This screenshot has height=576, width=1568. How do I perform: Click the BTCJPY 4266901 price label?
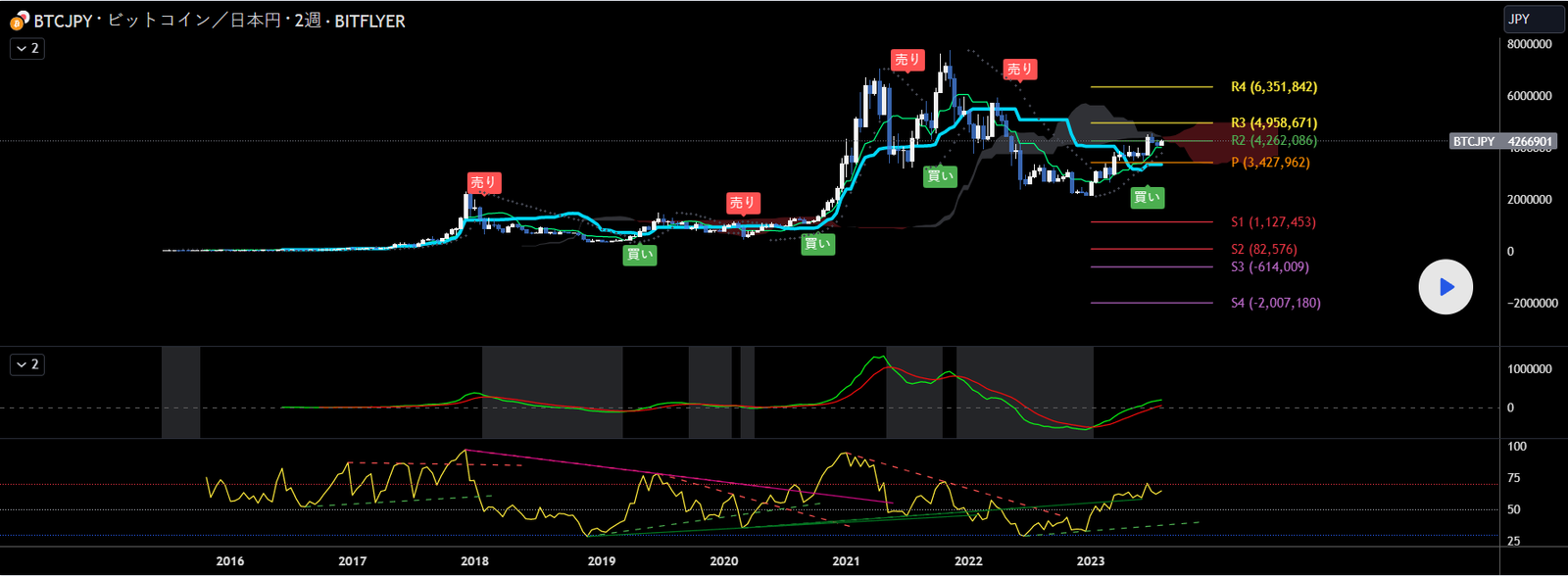pyautogui.click(x=1501, y=142)
